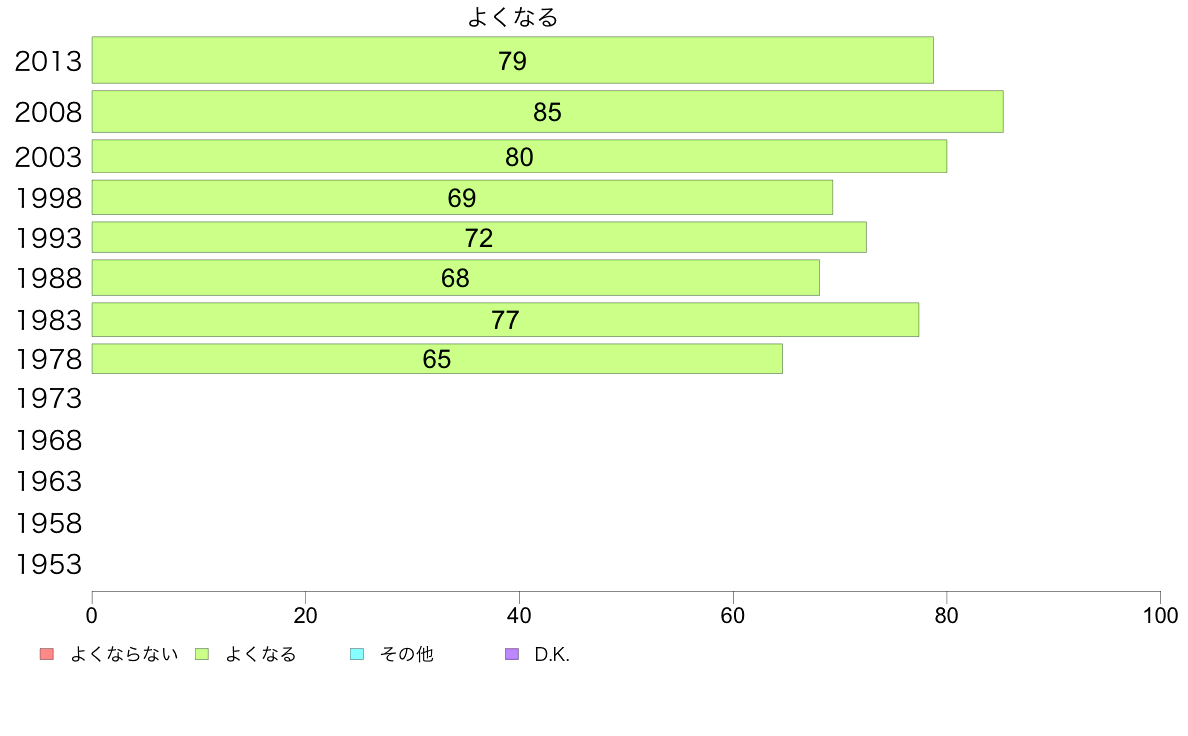
Task: Click the 1953 year axis label
Action: [x=48, y=564]
